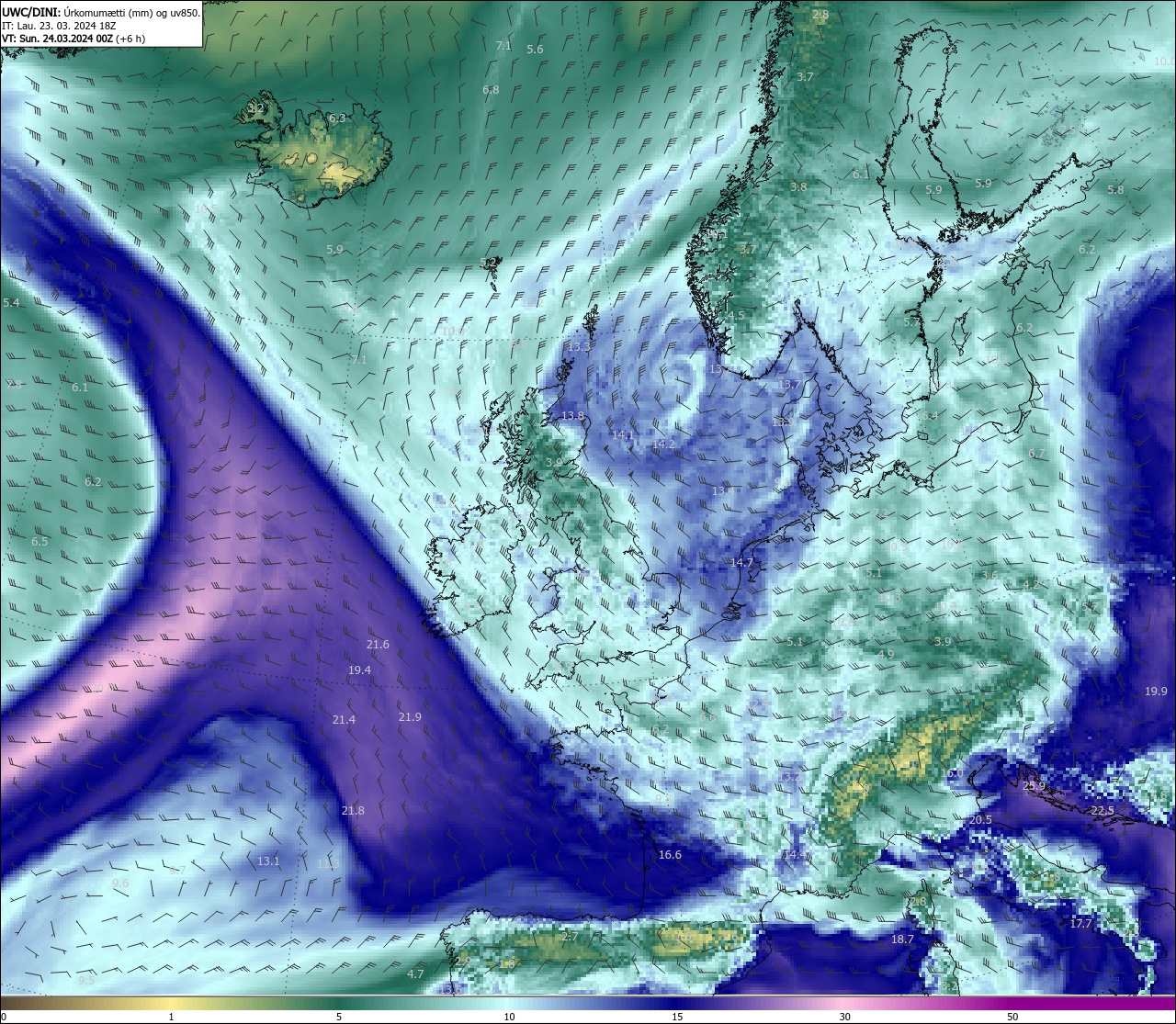Click the 4.2 value label
This screenshot has width=1176, height=1024.
point(1031,584)
